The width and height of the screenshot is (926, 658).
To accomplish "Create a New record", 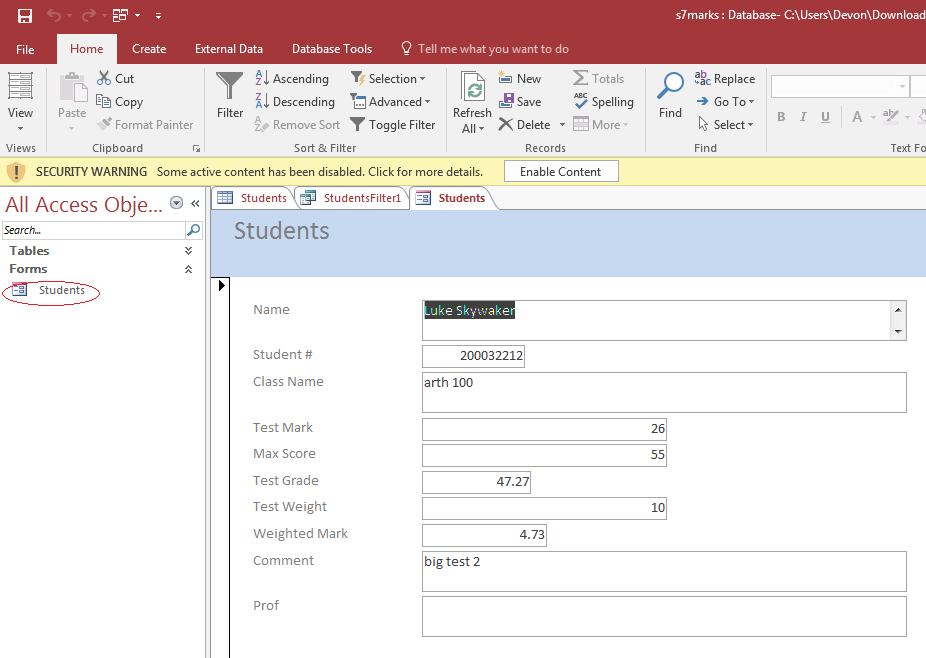I will click(520, 79).
